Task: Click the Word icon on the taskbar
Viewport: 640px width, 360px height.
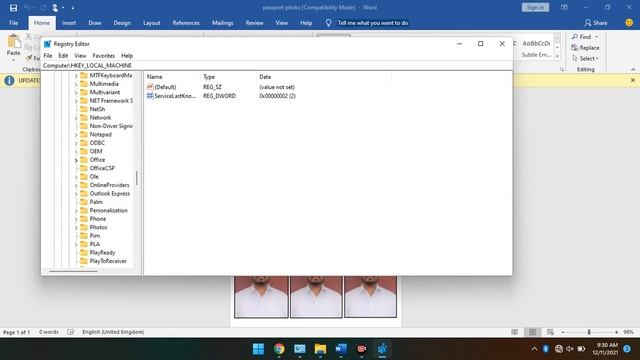Action: point(341,349)
